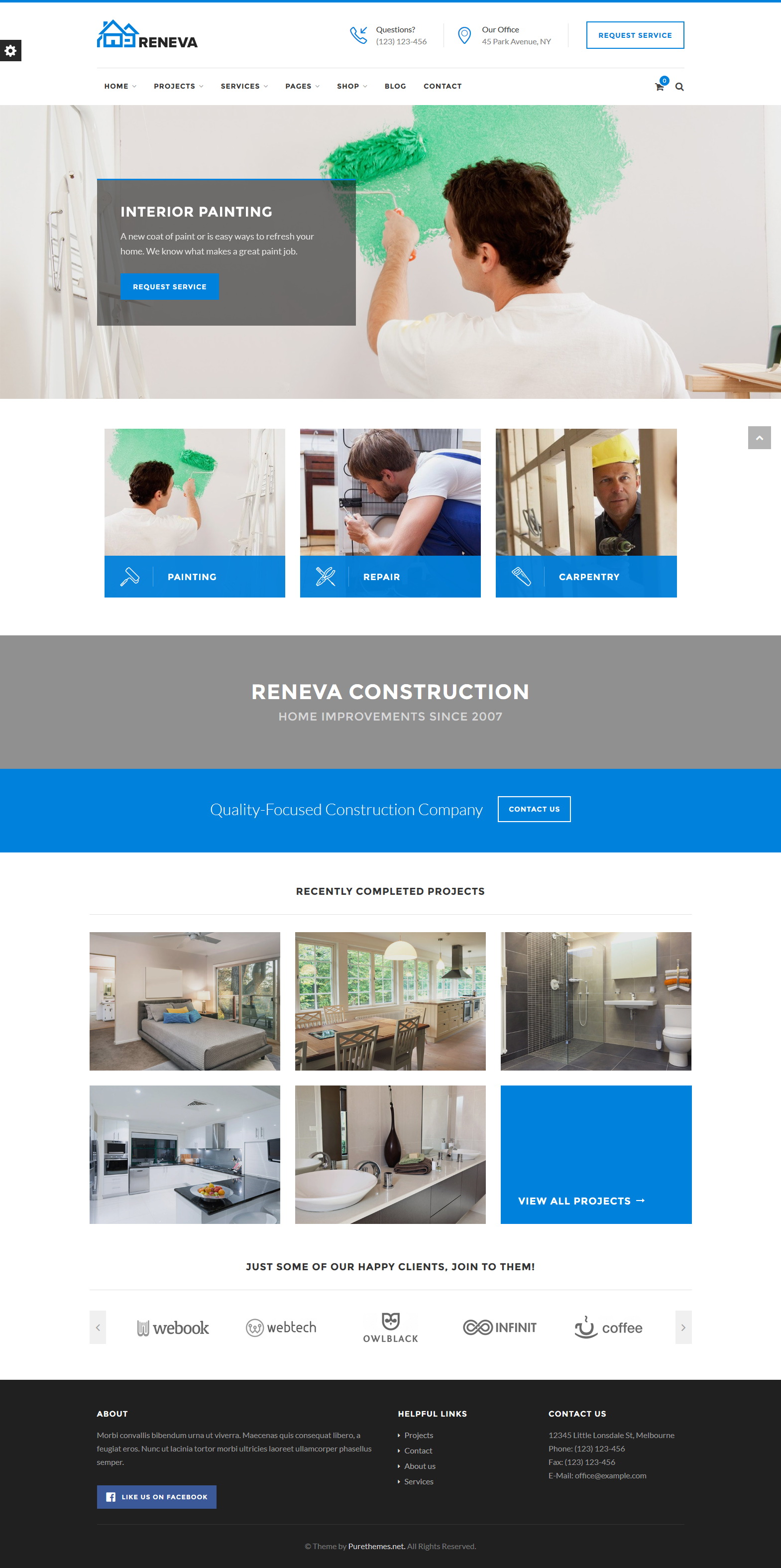The height and width of the screenshot is (1568, 781).
Task: Click the header Request Service button
Action: 635,35
